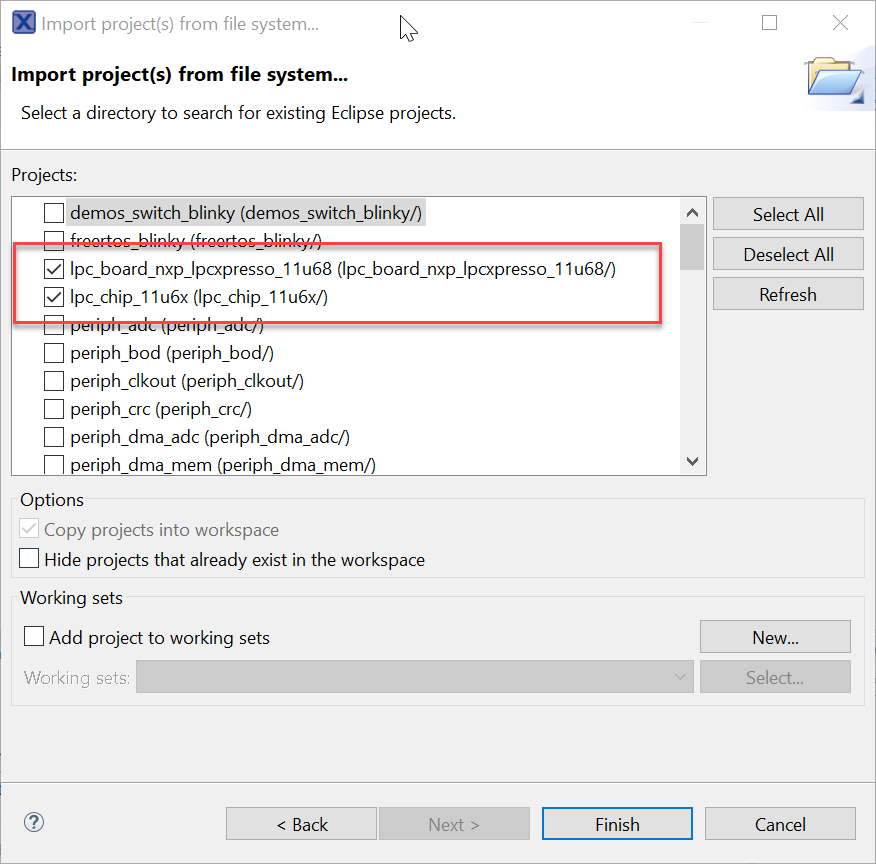Click the projects list scrollbar thumb
The height and width of the screenshot is (864, 876).
pyautogui.click(x=691, y=246)
